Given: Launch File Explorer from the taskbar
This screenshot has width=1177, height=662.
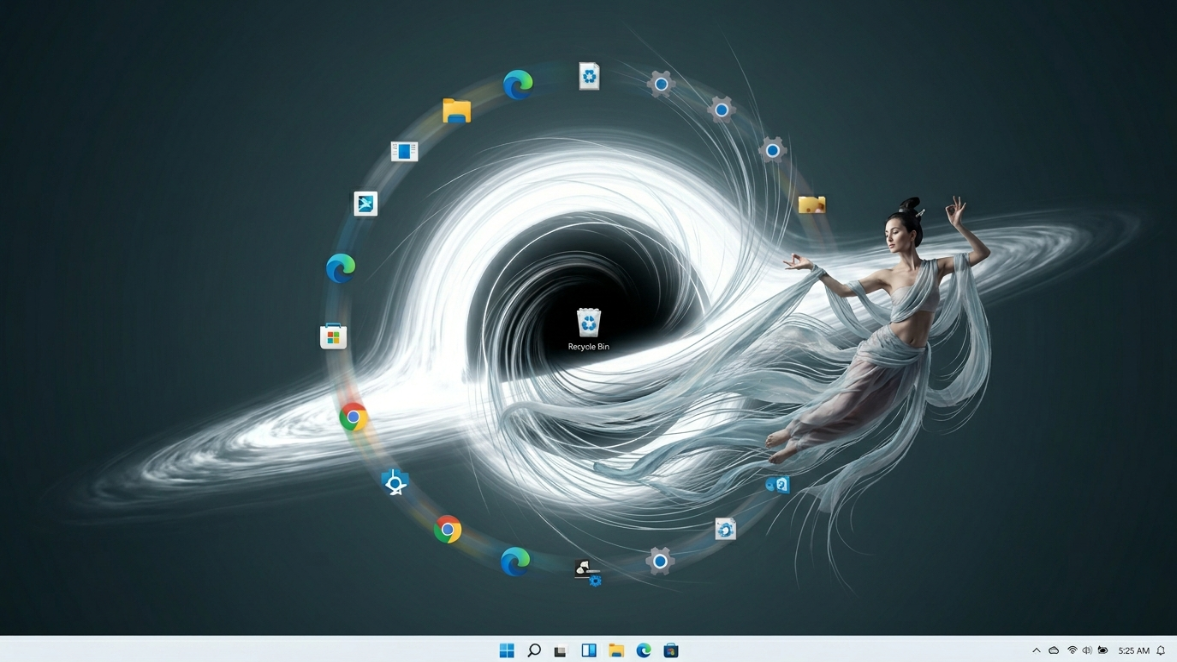Looking at the screenshot, I should click(616, 651).
